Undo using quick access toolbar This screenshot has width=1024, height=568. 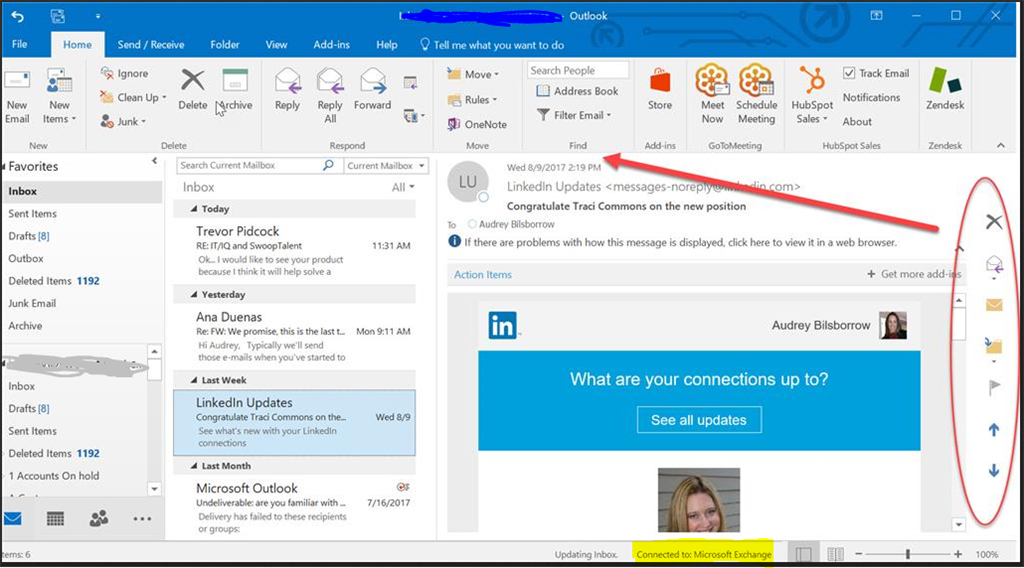coord(18,16)
